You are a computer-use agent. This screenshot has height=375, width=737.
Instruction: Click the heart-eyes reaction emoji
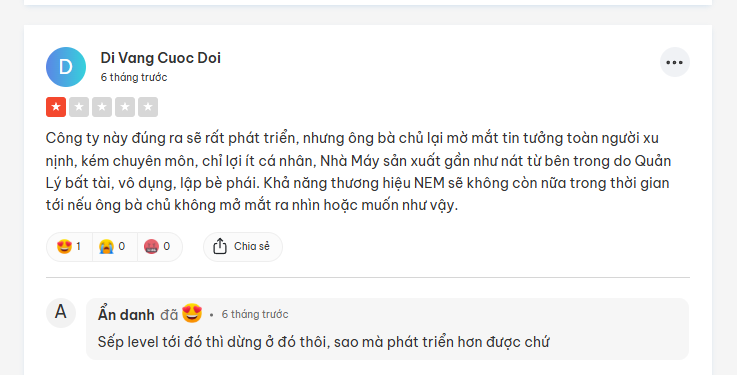click(64, 246)
